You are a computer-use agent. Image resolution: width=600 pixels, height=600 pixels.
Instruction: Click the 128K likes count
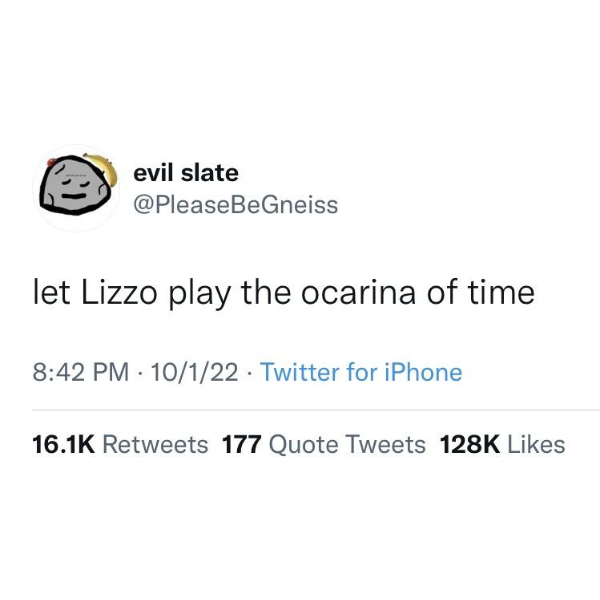click(470, 445)
